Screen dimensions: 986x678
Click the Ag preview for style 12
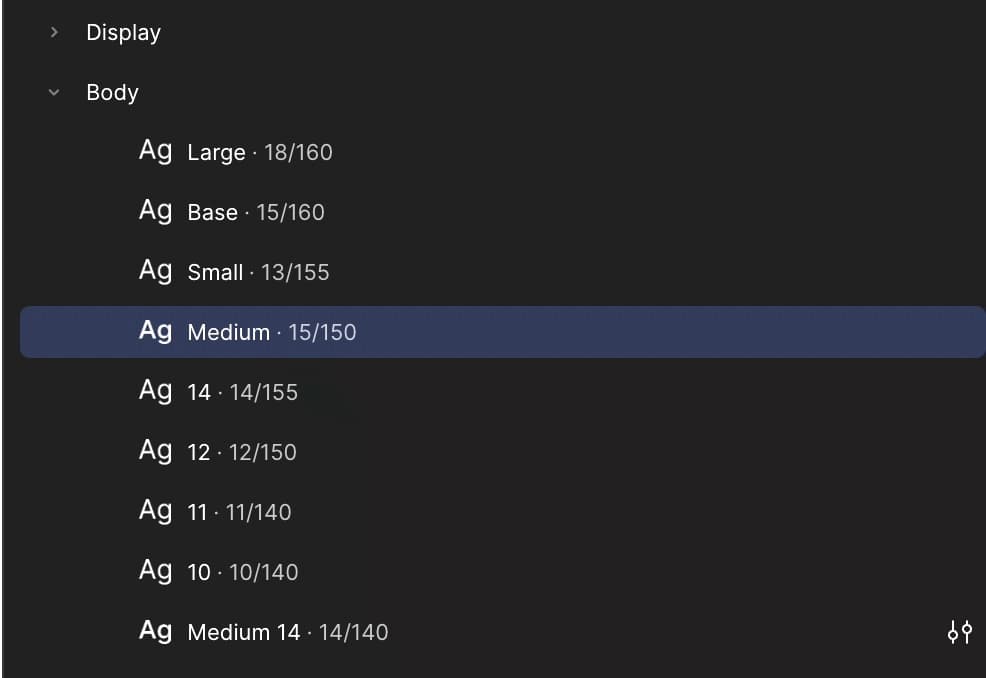point(155,451)
